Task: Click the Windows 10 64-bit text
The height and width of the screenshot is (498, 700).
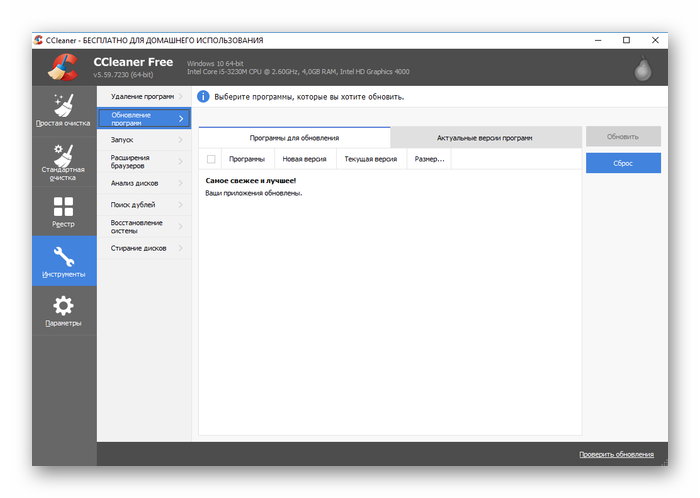Action: point(215,64)
